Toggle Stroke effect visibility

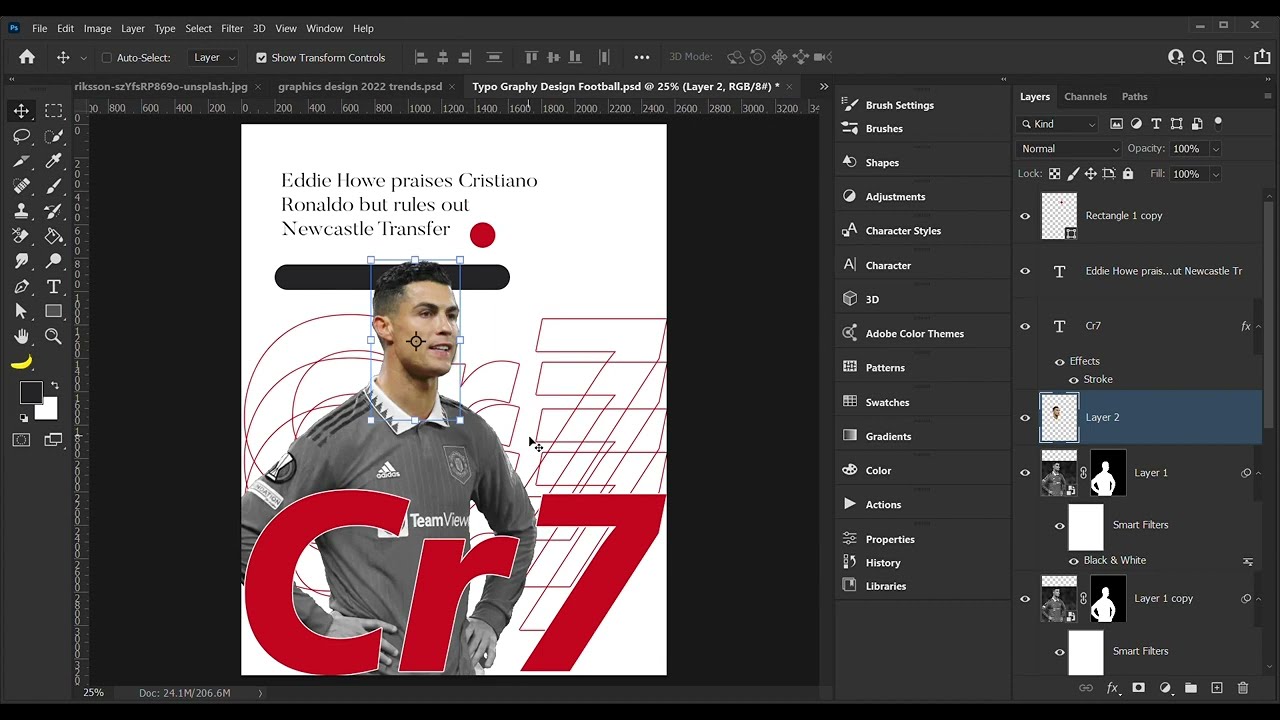[x=1074, y=380]
